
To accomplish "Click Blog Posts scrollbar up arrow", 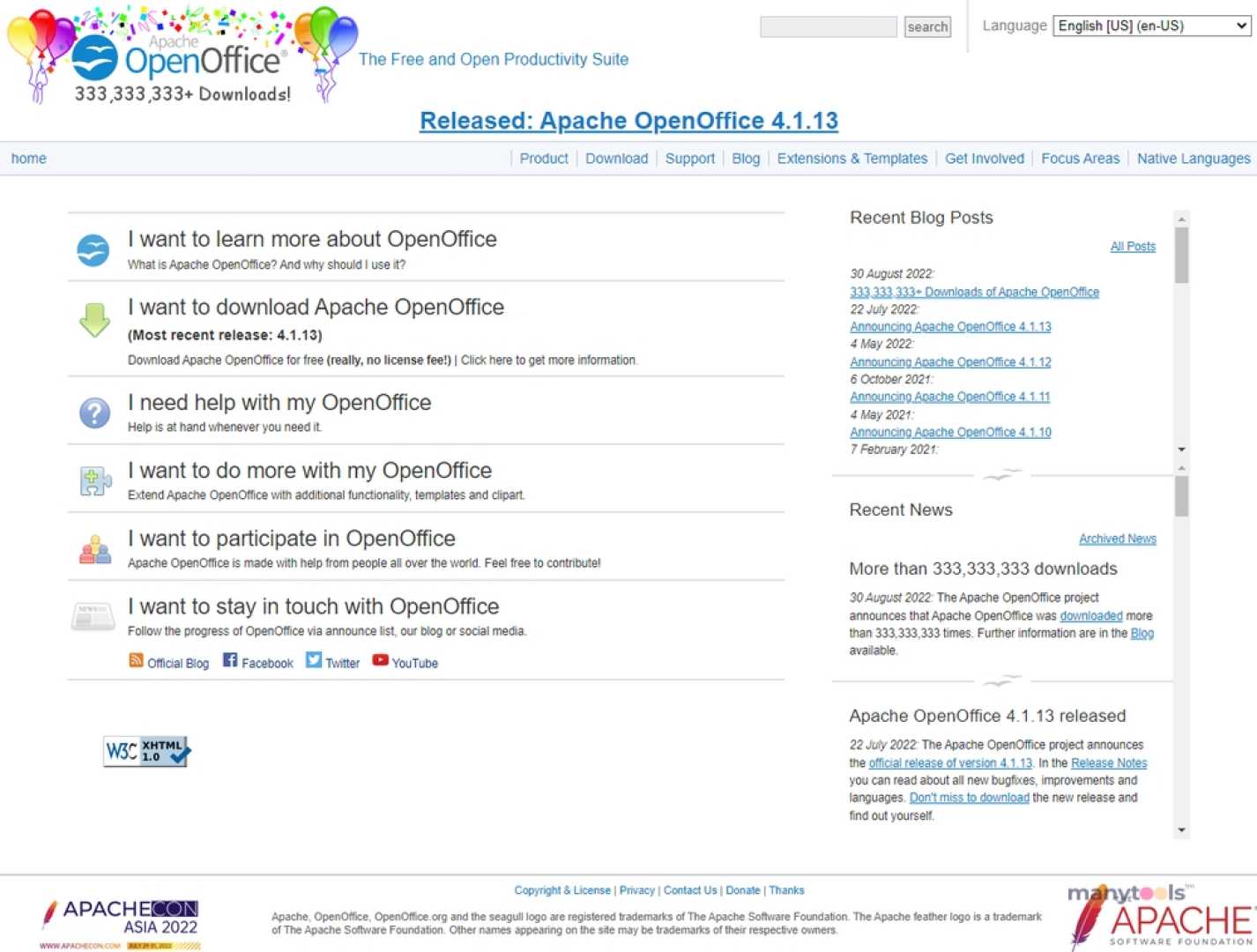I will tap(1182, 219).
